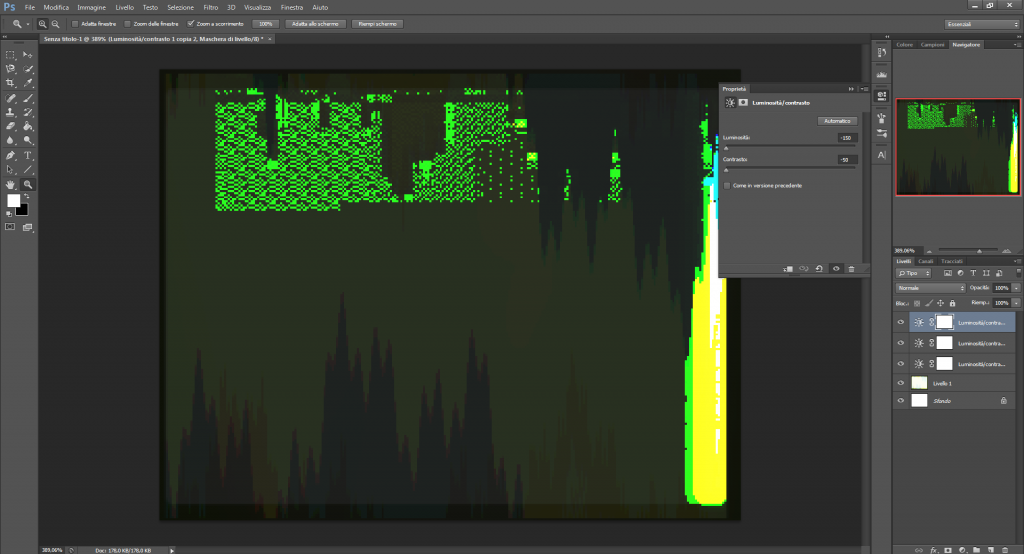Viewport: 1024px width, 554px height.
Task: Select the Crop tool
Action: pyautogui.click(x=10, y=83)
